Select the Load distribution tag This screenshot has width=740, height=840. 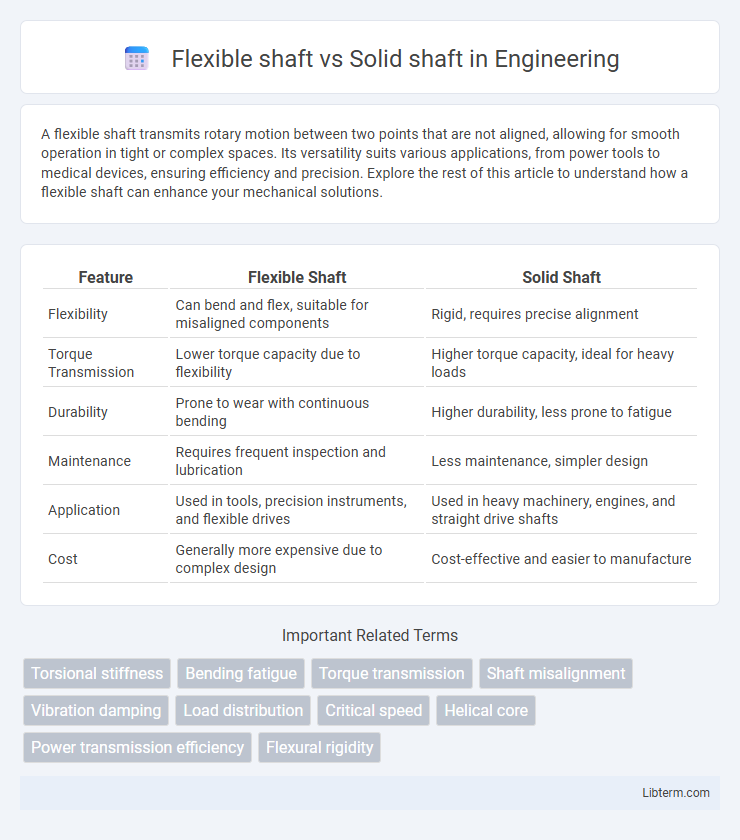click(x=243, y=710)
